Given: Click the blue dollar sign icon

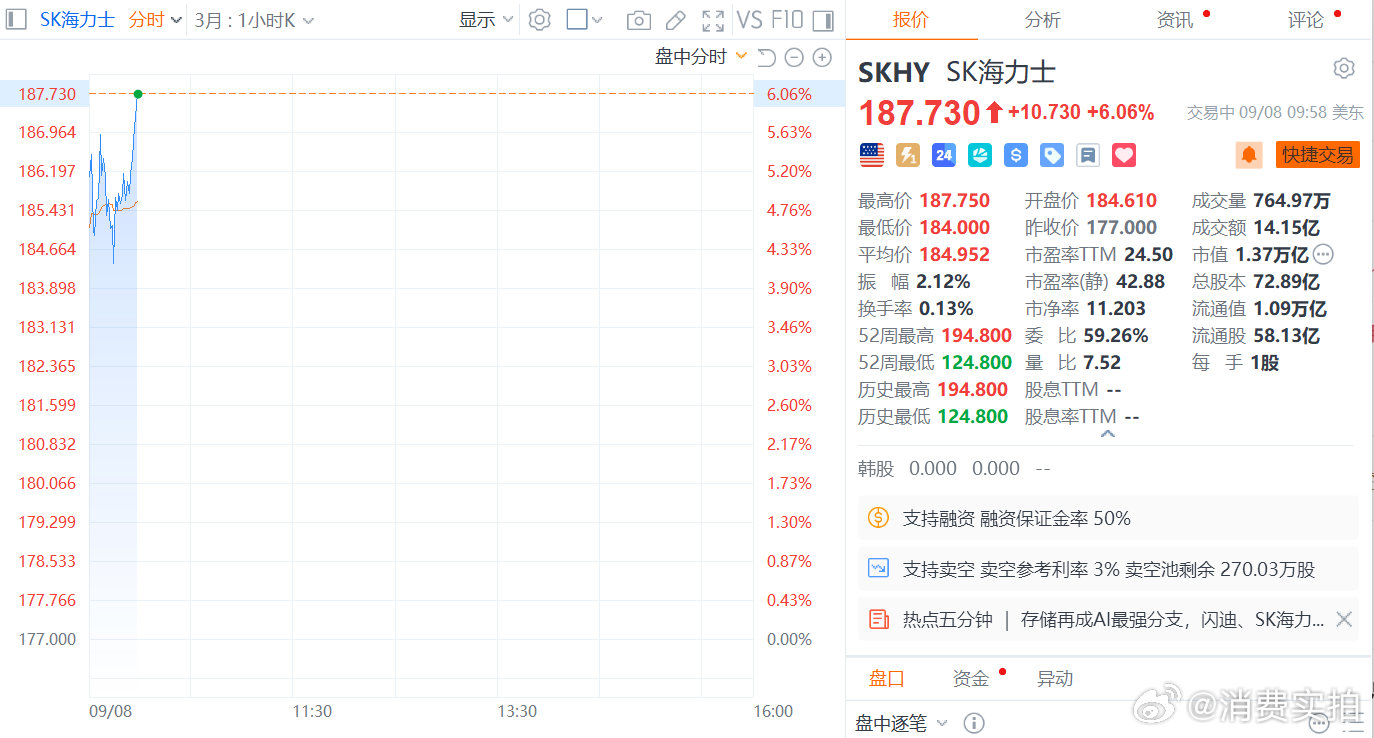Looking at the screenshot, I should pos(1016,155).
